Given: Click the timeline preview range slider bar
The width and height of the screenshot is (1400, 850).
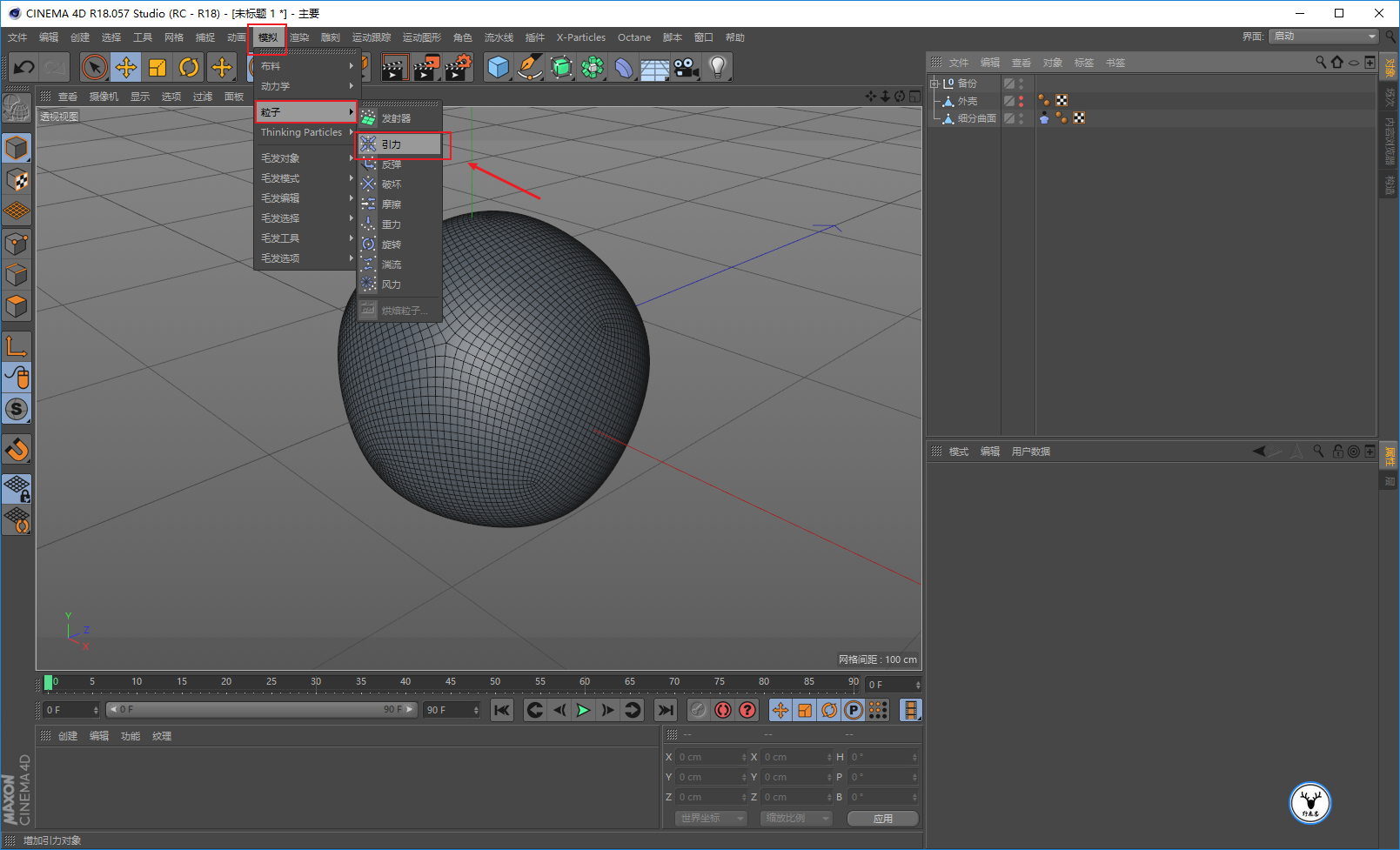Looking at the screenshot, I should click(x=262, y=710).
